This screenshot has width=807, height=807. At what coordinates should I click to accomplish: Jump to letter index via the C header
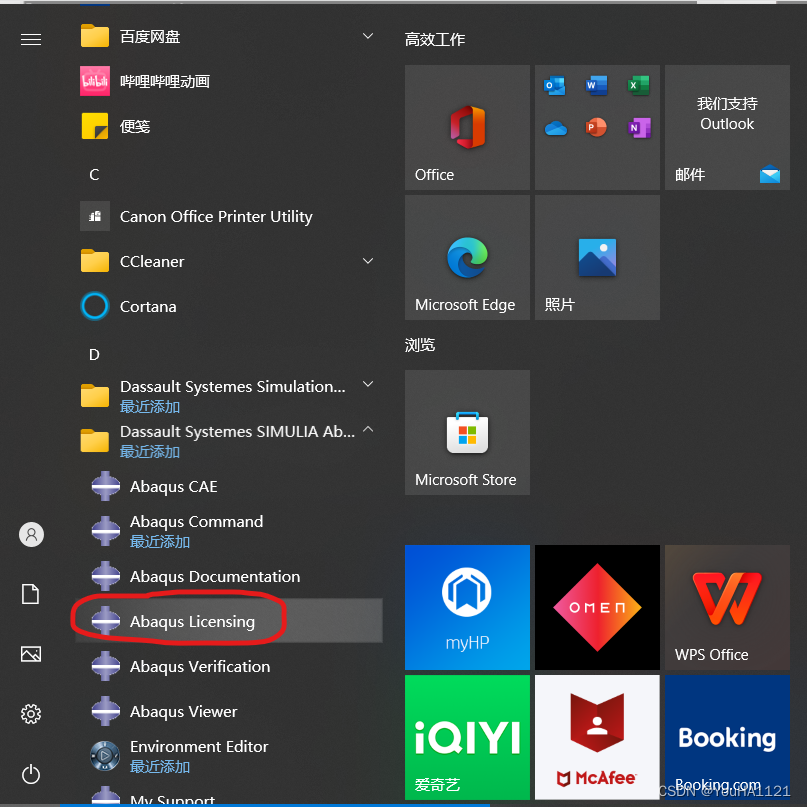94,174
